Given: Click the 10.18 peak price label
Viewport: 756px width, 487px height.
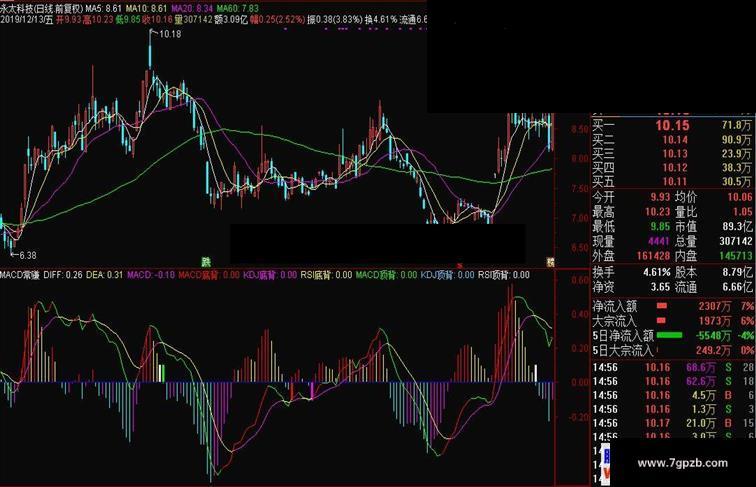Looking at the screenshot, I should point(170,34).
